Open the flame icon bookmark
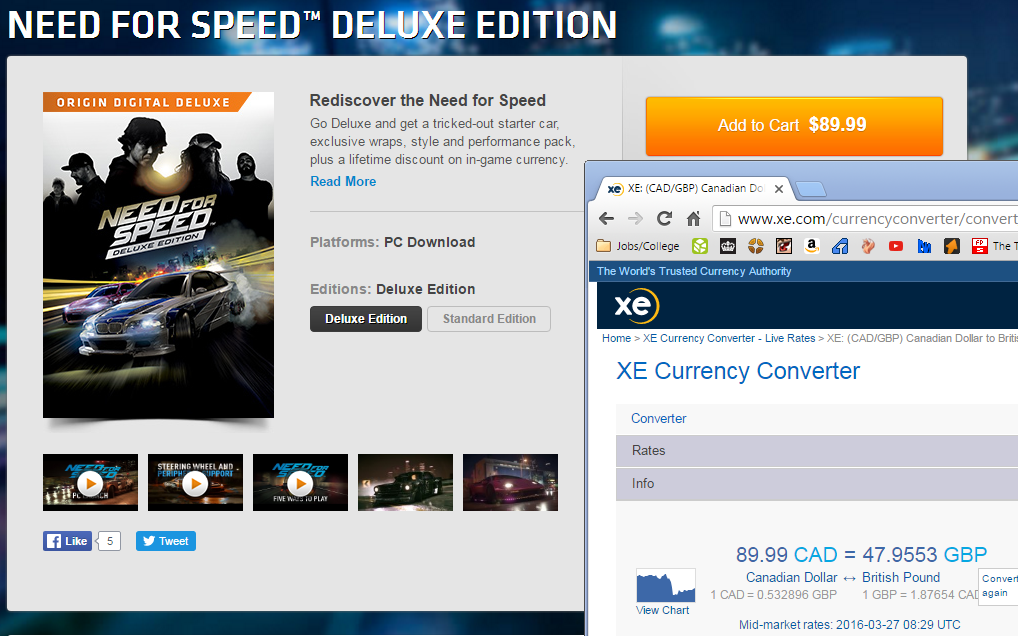Screen dimensions: 1018x636 [868, 246]
